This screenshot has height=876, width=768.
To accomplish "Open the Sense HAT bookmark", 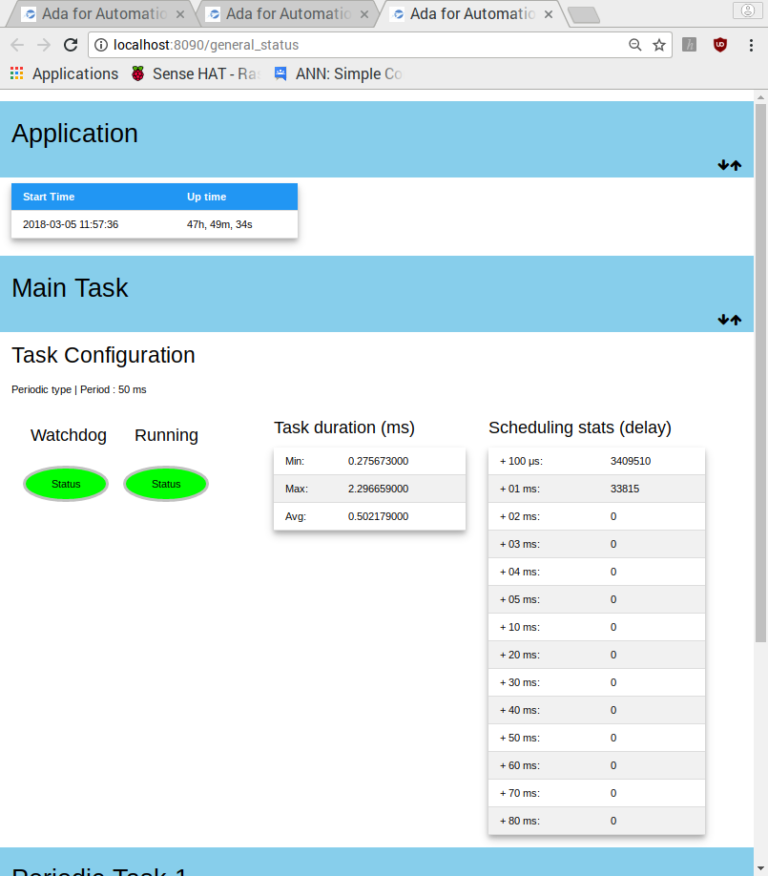I will pos(196,74).
